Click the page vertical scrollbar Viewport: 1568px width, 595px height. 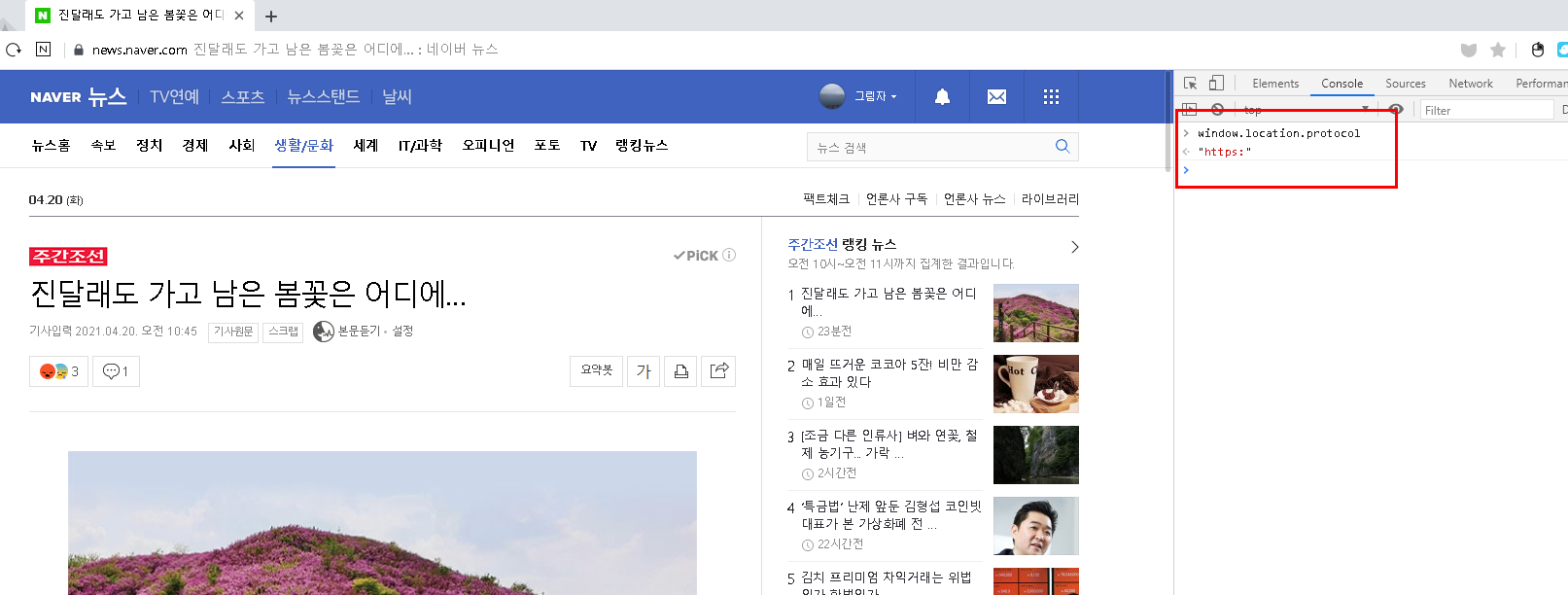click(1168, 122)
